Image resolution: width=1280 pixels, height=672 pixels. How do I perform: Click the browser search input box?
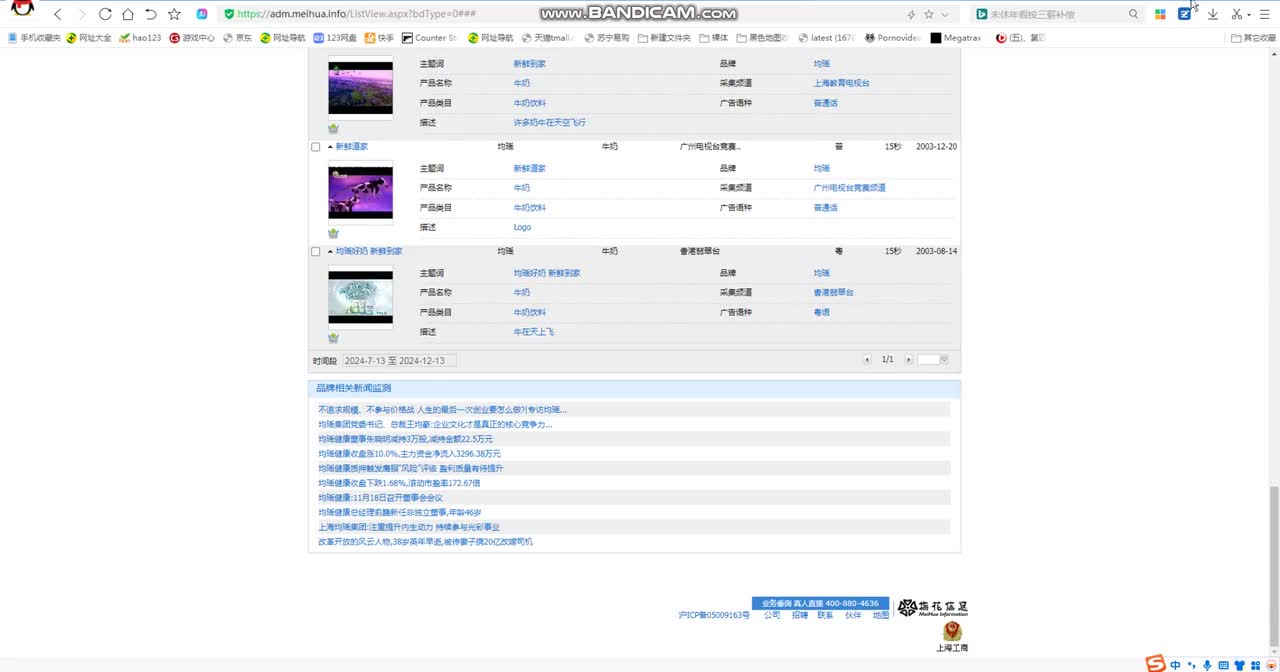[1055, 14]
